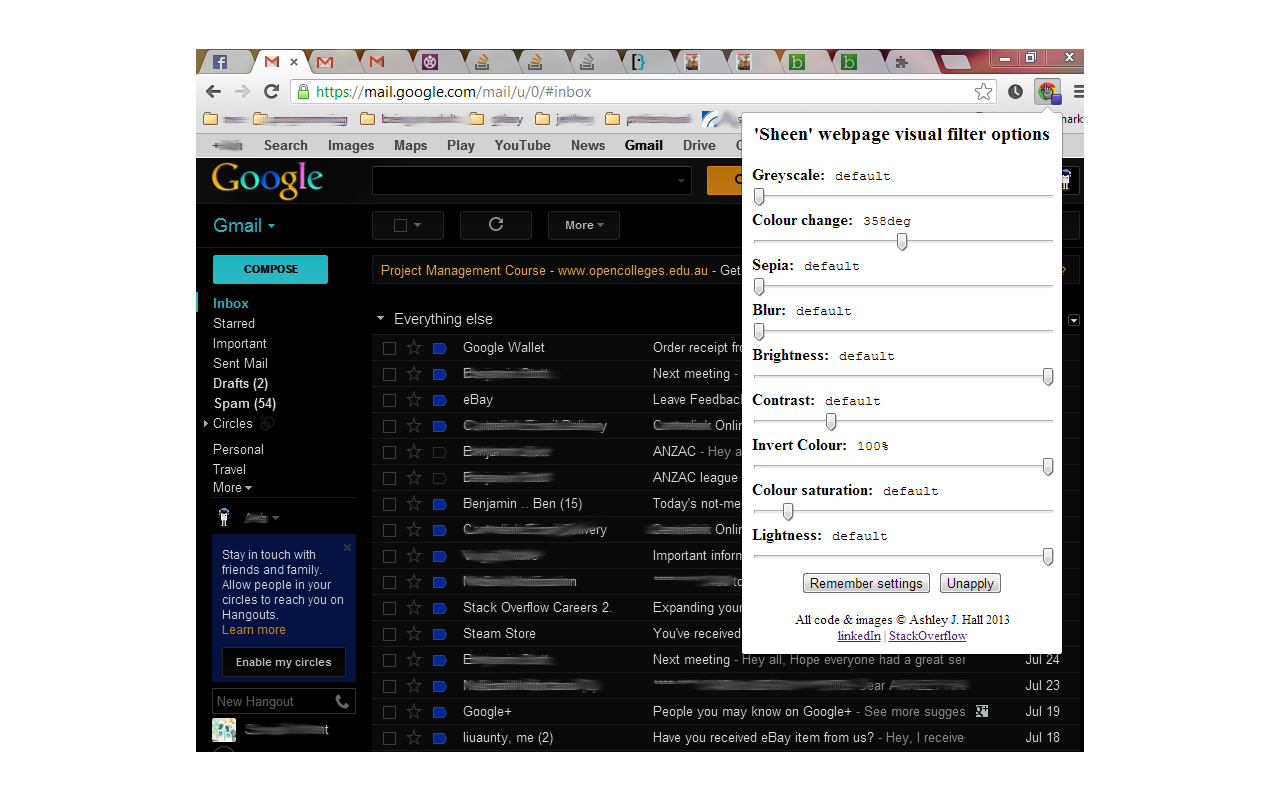The height and width of the screenshot is (800, 1280).
Task: Click importance marker on Benjamin .. Ben email
Action: pyautogui.click(x=439, y=504)
